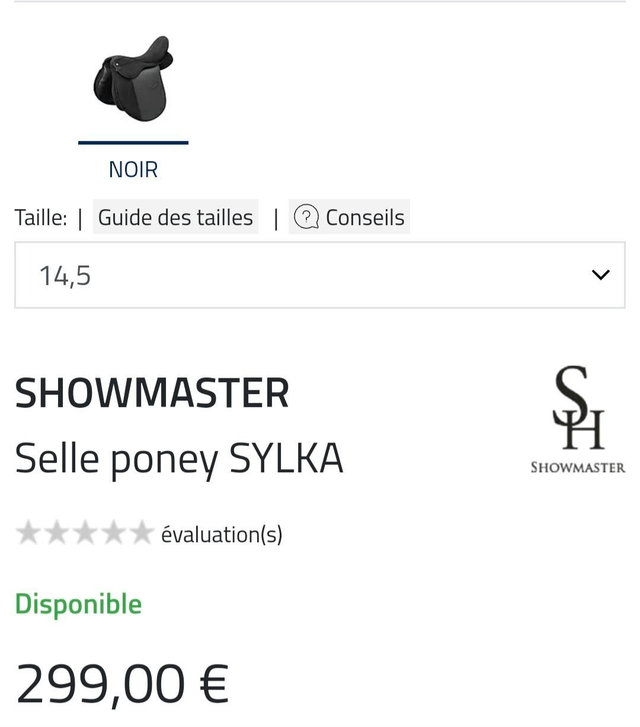Click the fourth rating star
The height and width of the screenshot is (727, 640).
[x=113, y=534]
